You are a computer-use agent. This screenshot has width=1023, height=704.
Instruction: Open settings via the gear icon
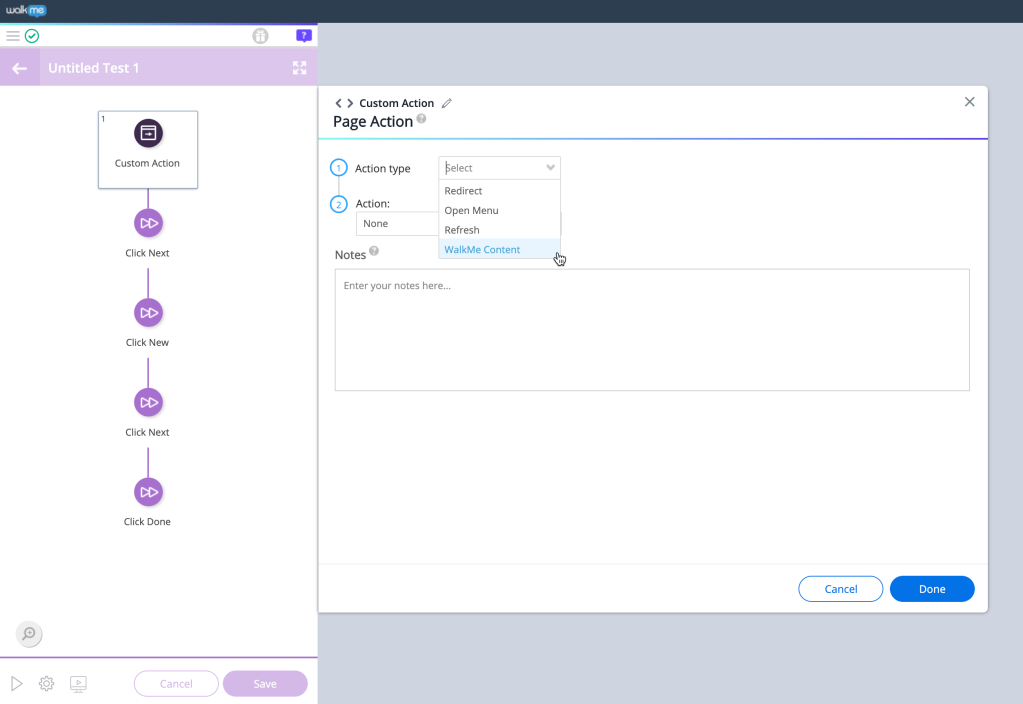click(46, 684)
